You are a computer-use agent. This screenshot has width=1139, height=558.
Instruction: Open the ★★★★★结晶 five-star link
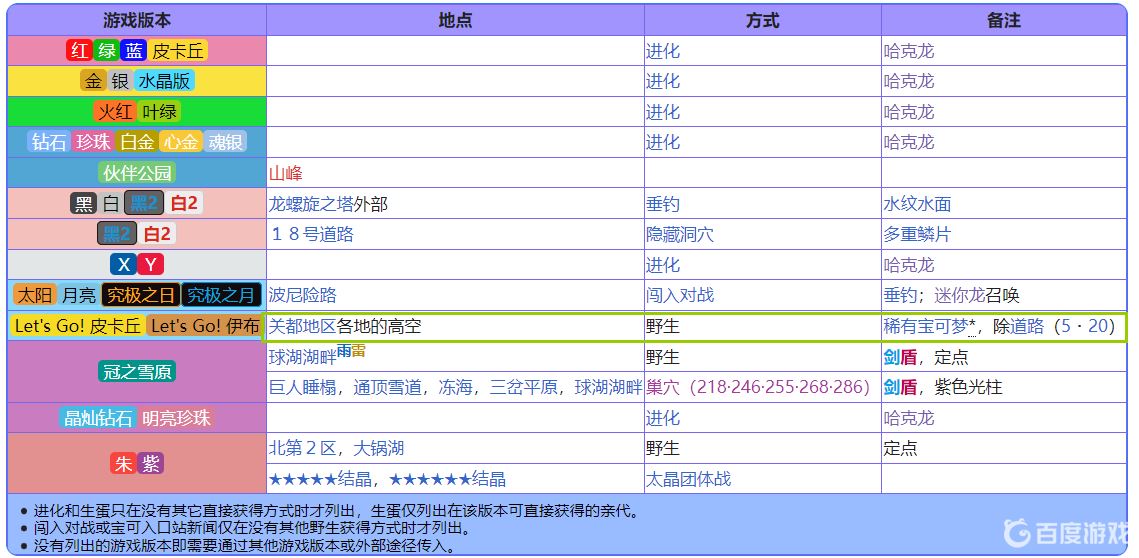pos(320,480)
